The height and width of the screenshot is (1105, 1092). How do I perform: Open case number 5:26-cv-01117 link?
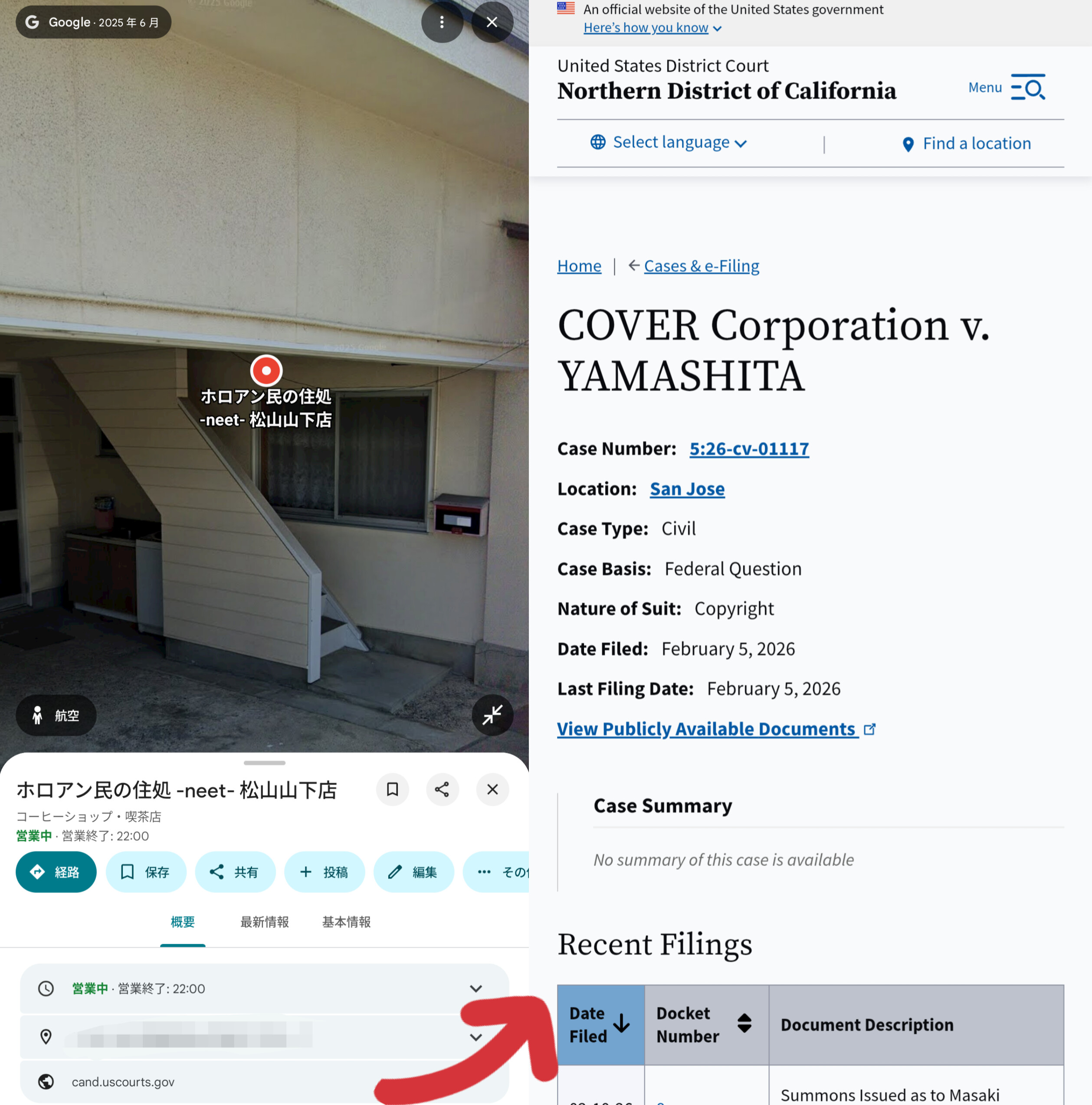[x=748, y=448]
